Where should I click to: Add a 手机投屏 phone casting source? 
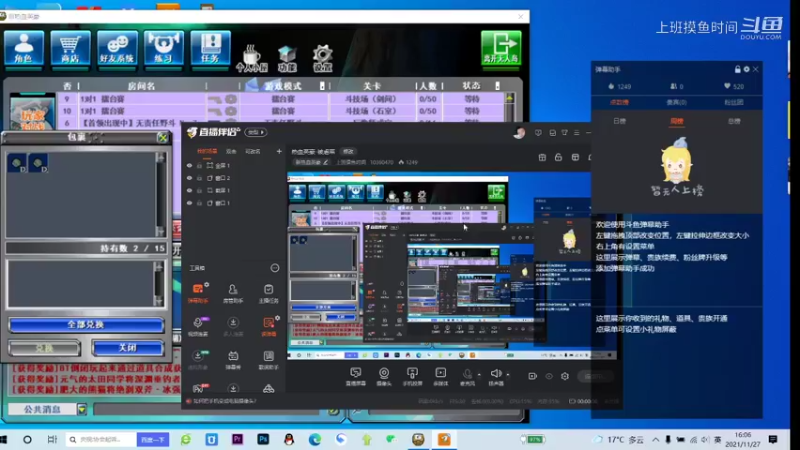click(x=412, y=377)
